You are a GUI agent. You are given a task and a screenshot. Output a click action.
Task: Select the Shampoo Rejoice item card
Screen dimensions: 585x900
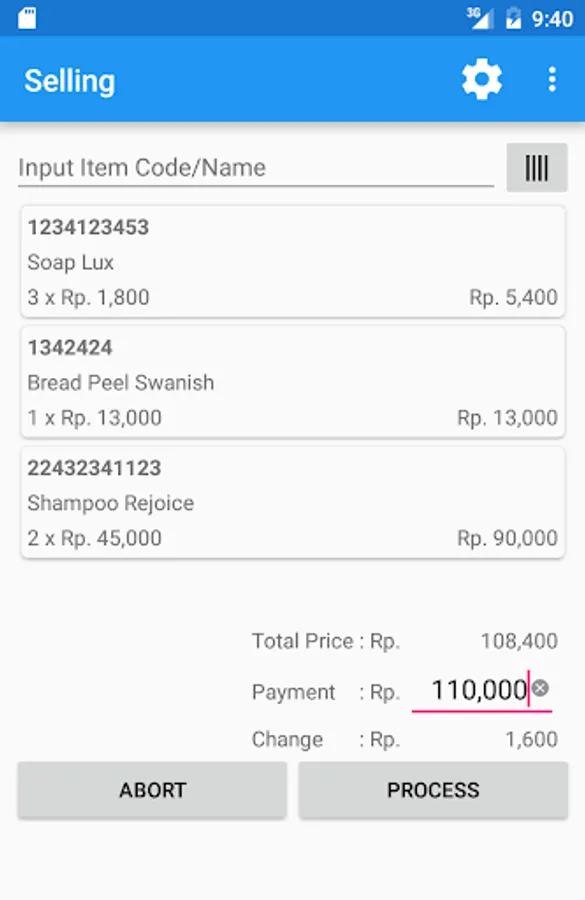click(x=292, y=502)
